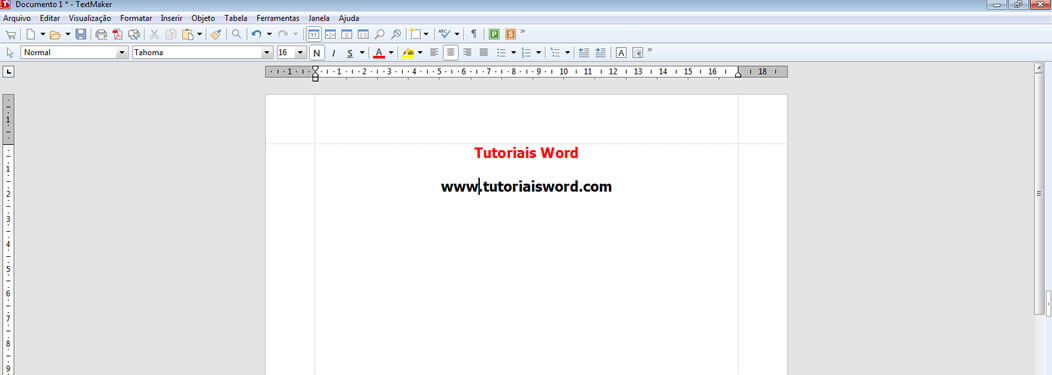Open a file with folder icon
Screen dimensions: 1052x375
pyautogui.click(x=56, y=34)
